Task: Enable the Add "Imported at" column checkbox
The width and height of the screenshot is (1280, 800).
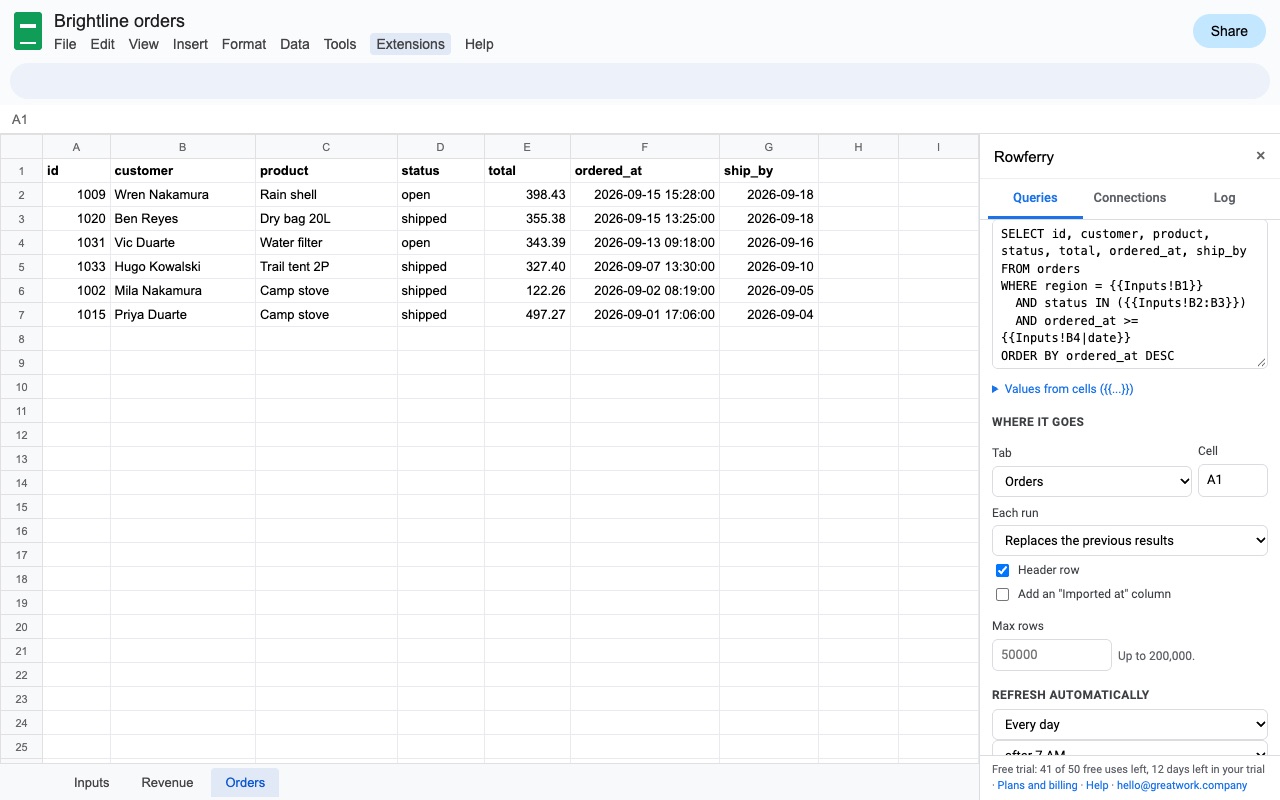Action: point(1002,594)
